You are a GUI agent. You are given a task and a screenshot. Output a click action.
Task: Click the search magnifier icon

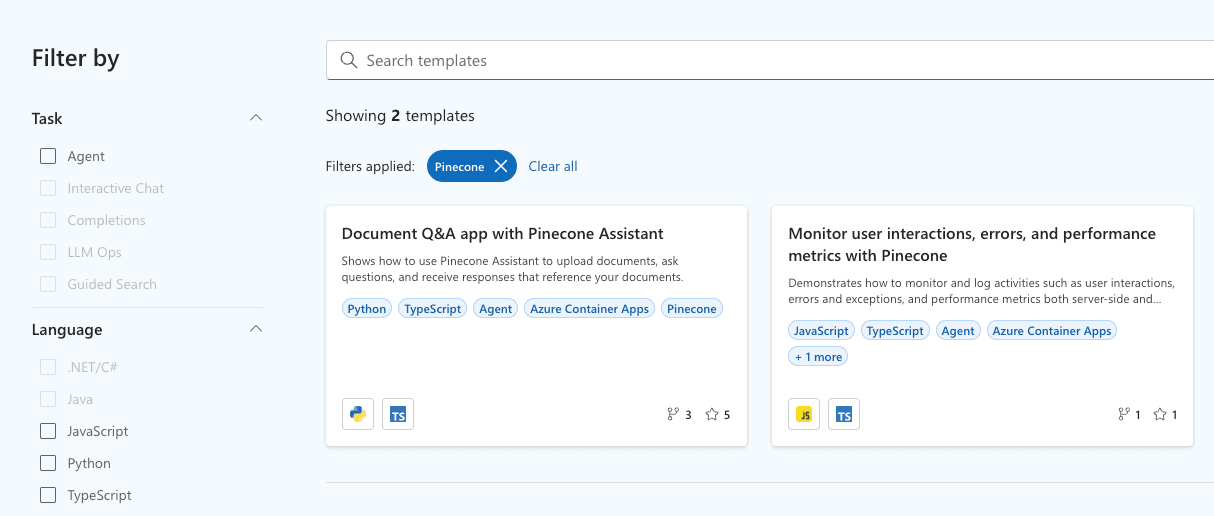click(x=349, y=60)
